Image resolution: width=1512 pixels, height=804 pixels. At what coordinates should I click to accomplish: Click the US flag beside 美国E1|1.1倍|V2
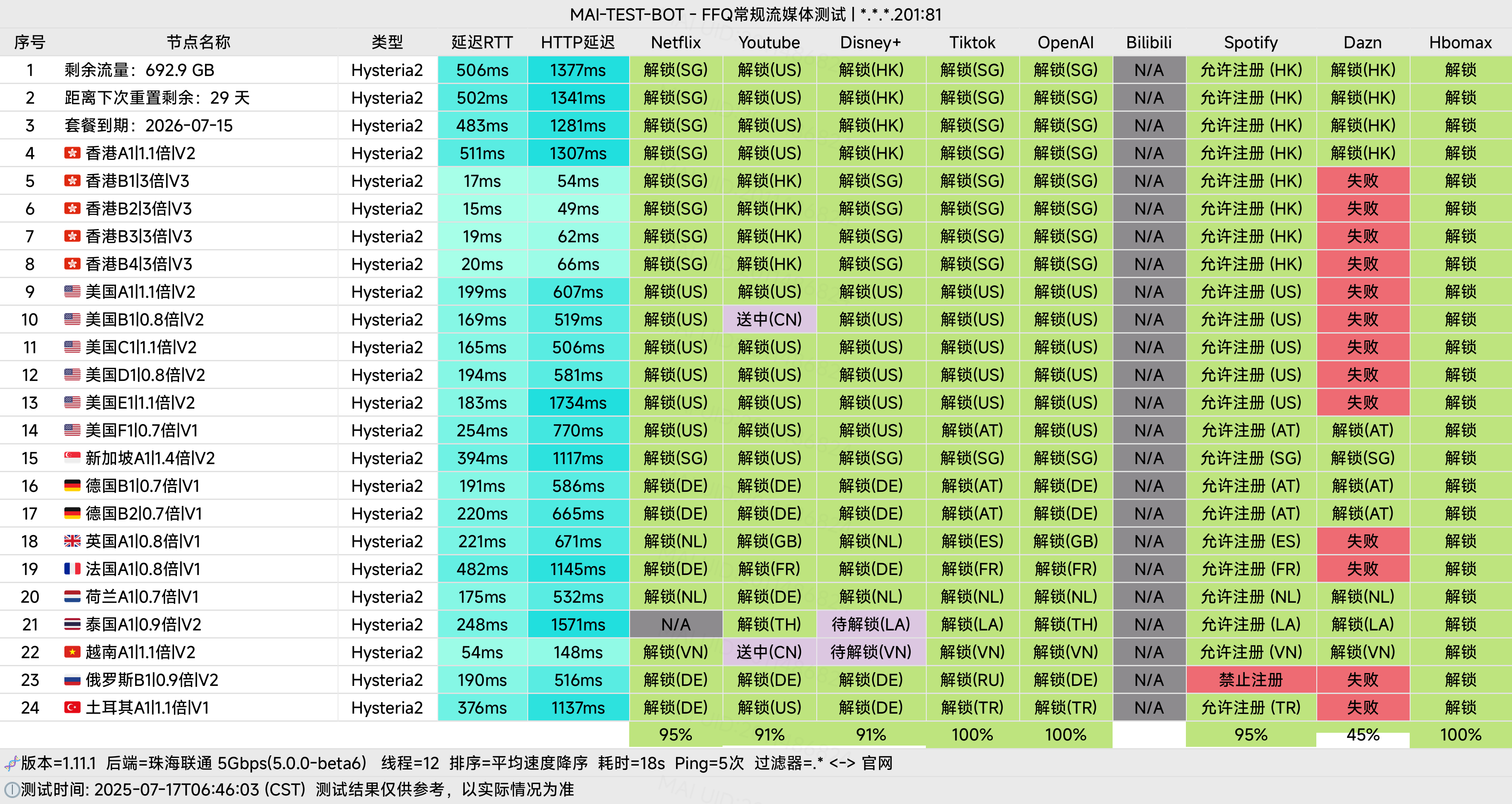pyautogui.click(x=72, y=403)
